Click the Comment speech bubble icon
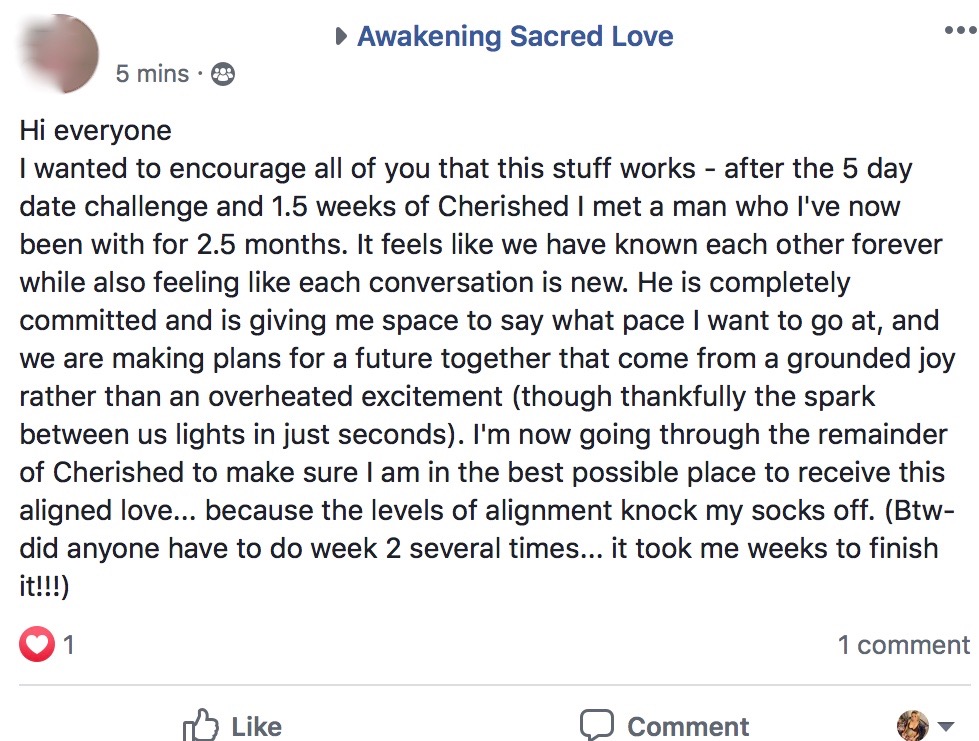Image resolution: width=979 pixels, height=741 pixels. 597,725
